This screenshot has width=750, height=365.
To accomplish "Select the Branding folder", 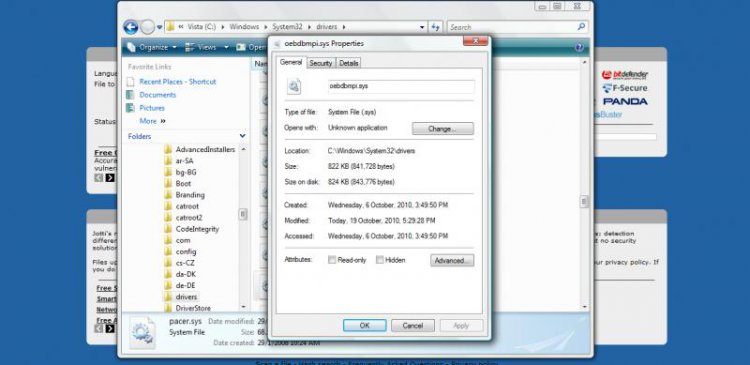I will [x=190, y=195].
